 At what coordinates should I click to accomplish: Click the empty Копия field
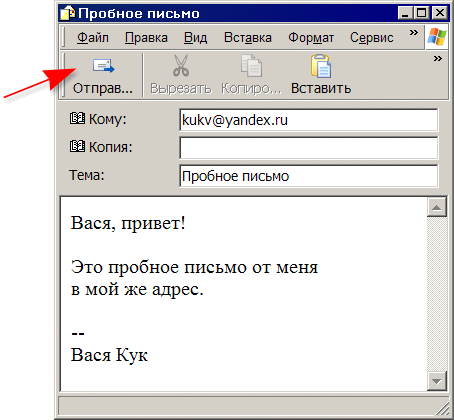[x=309, y=148]
